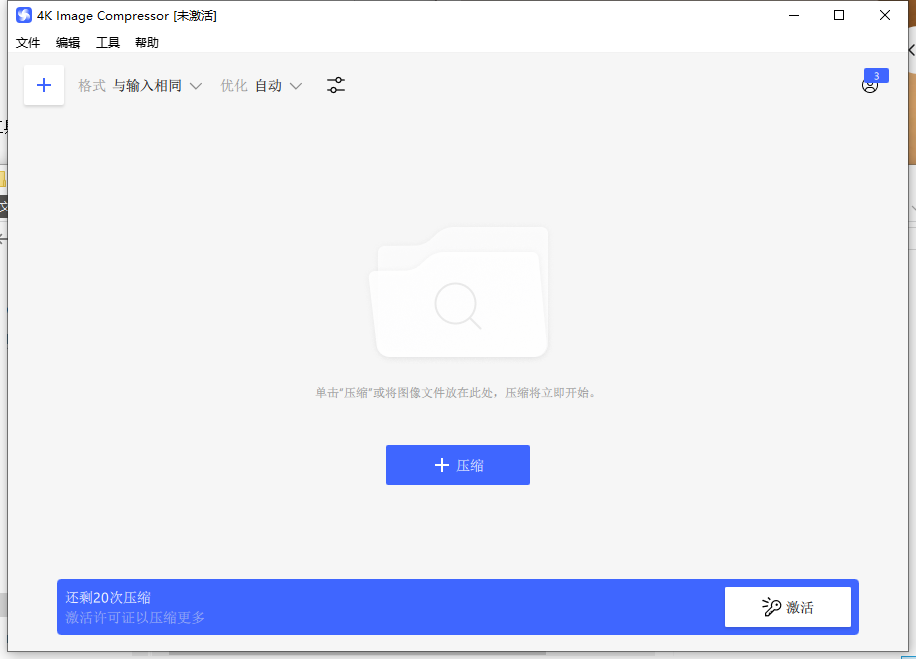Screen dimensions: 916x659
Task: Open the 帮助 menu
Action: click(x=145, y=42)
